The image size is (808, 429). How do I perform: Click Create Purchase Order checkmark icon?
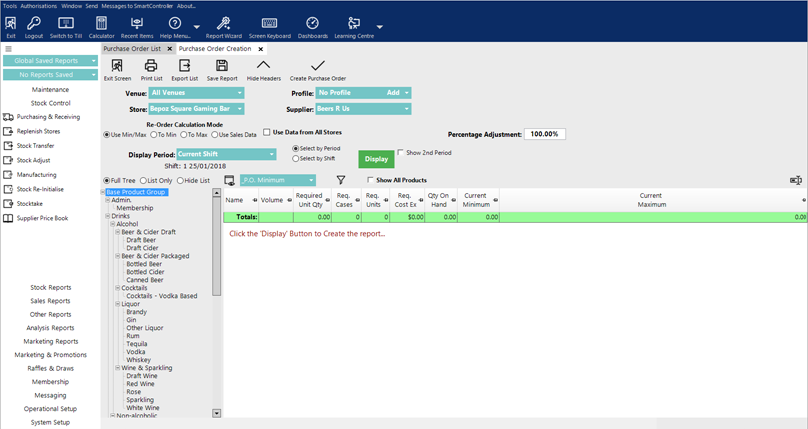coord(317,67)
